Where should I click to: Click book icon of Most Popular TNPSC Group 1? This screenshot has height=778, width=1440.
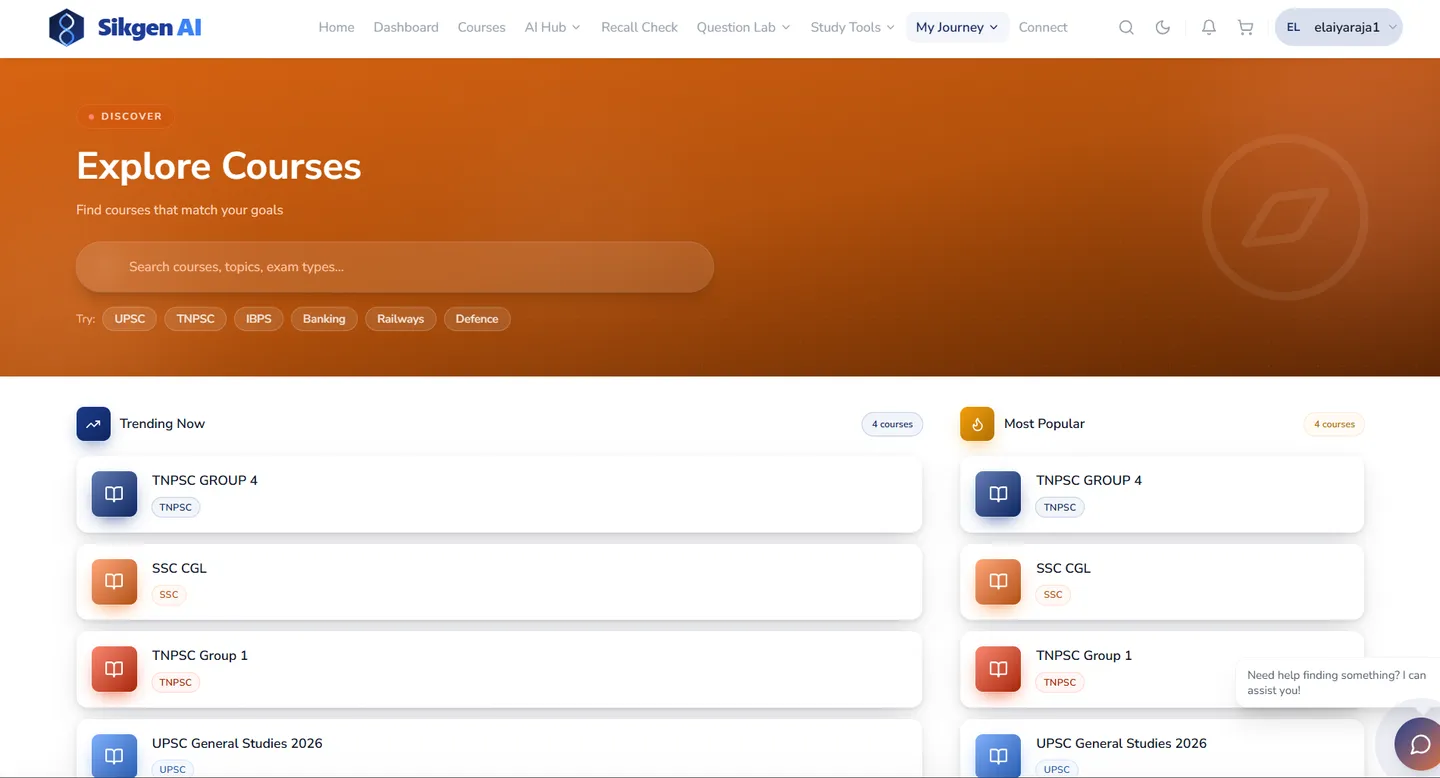998,669
